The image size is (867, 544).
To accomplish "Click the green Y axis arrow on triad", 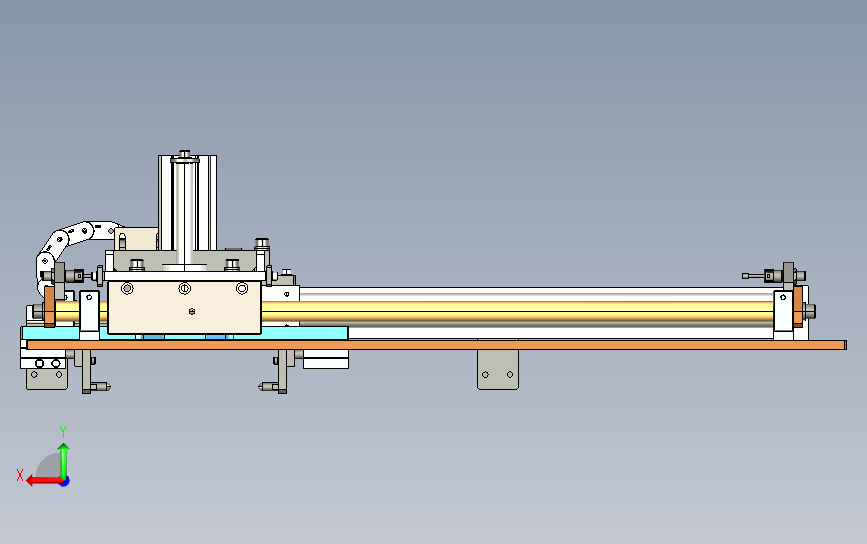I will point(64,460).
